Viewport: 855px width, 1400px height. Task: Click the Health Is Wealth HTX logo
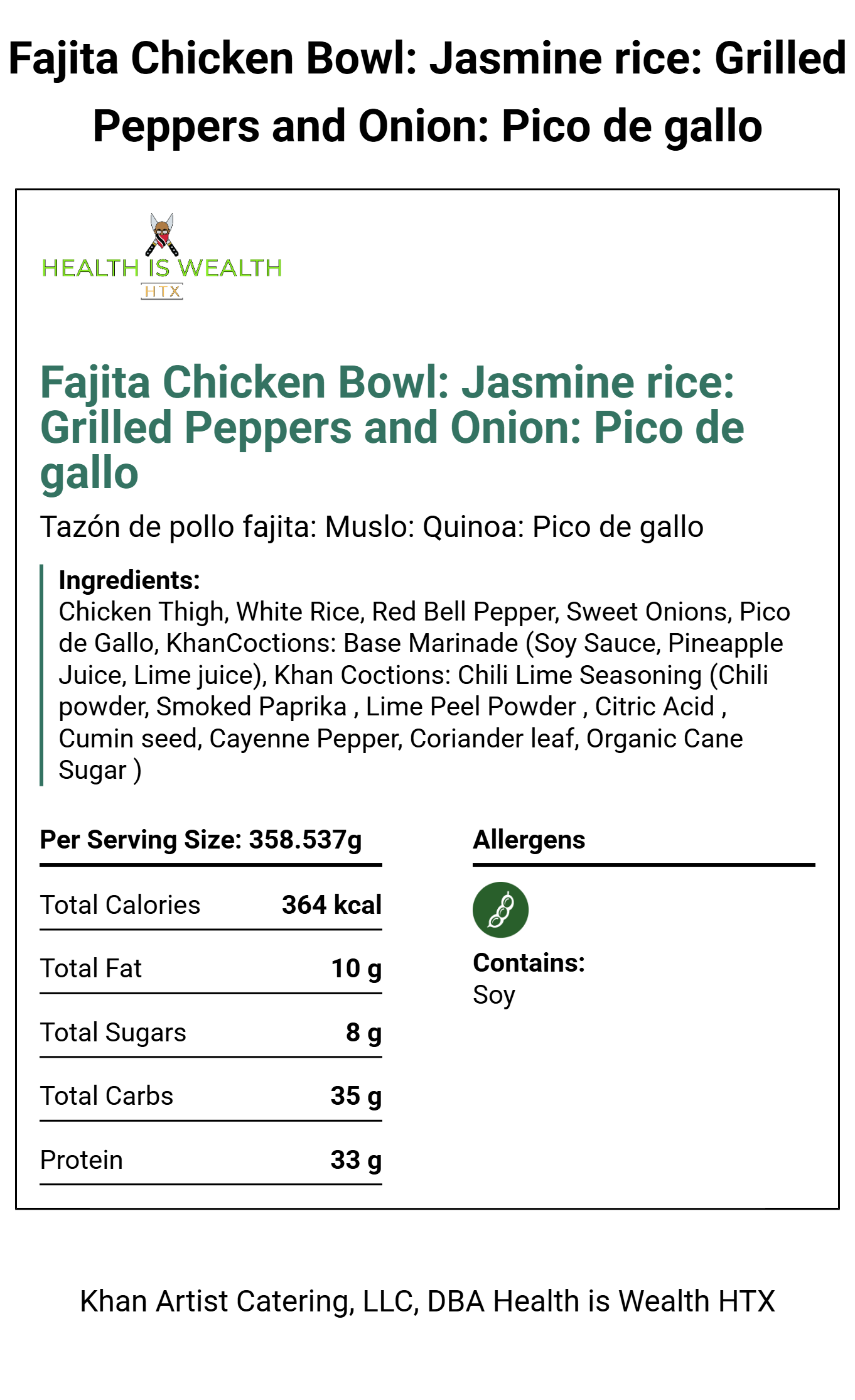coord(161,267)
